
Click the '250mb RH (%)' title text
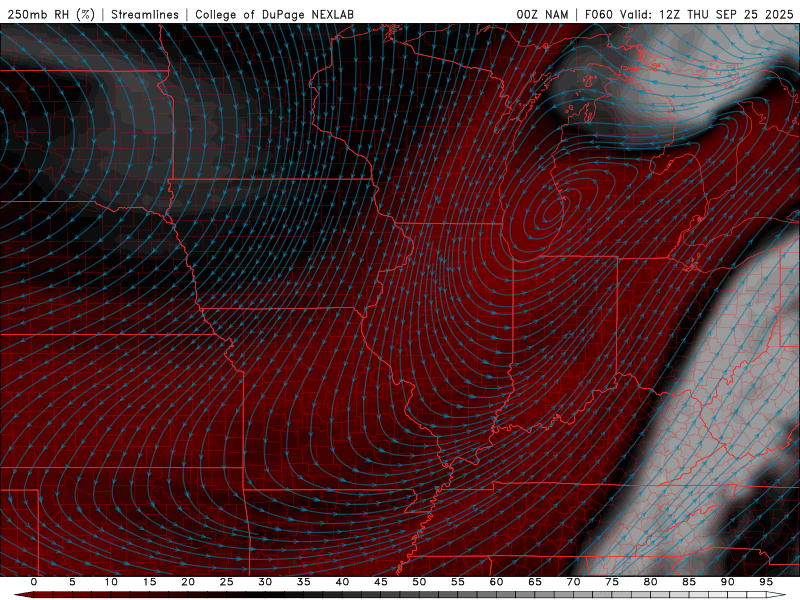(51, 14)
